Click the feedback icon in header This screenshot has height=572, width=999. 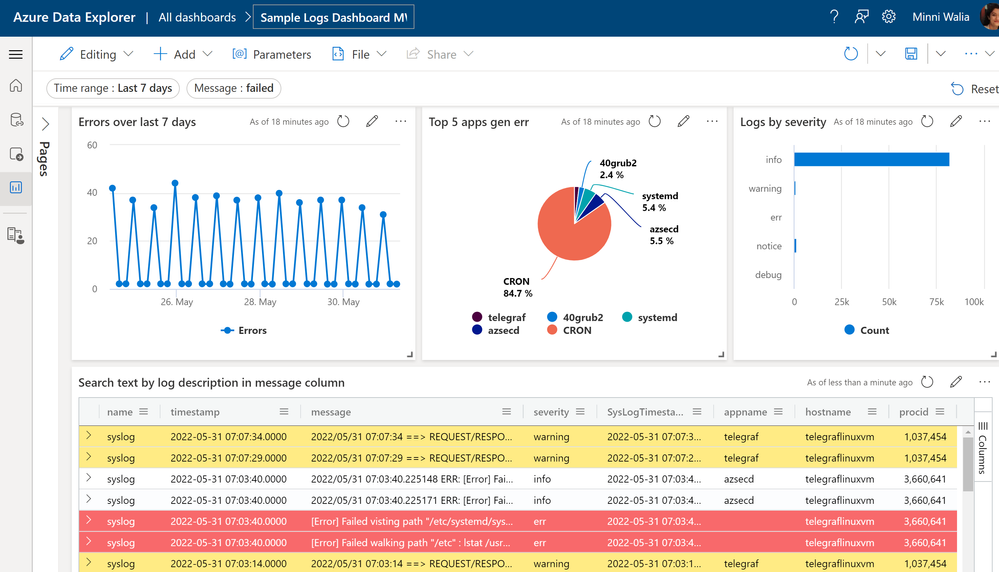(x=862, y=17)
